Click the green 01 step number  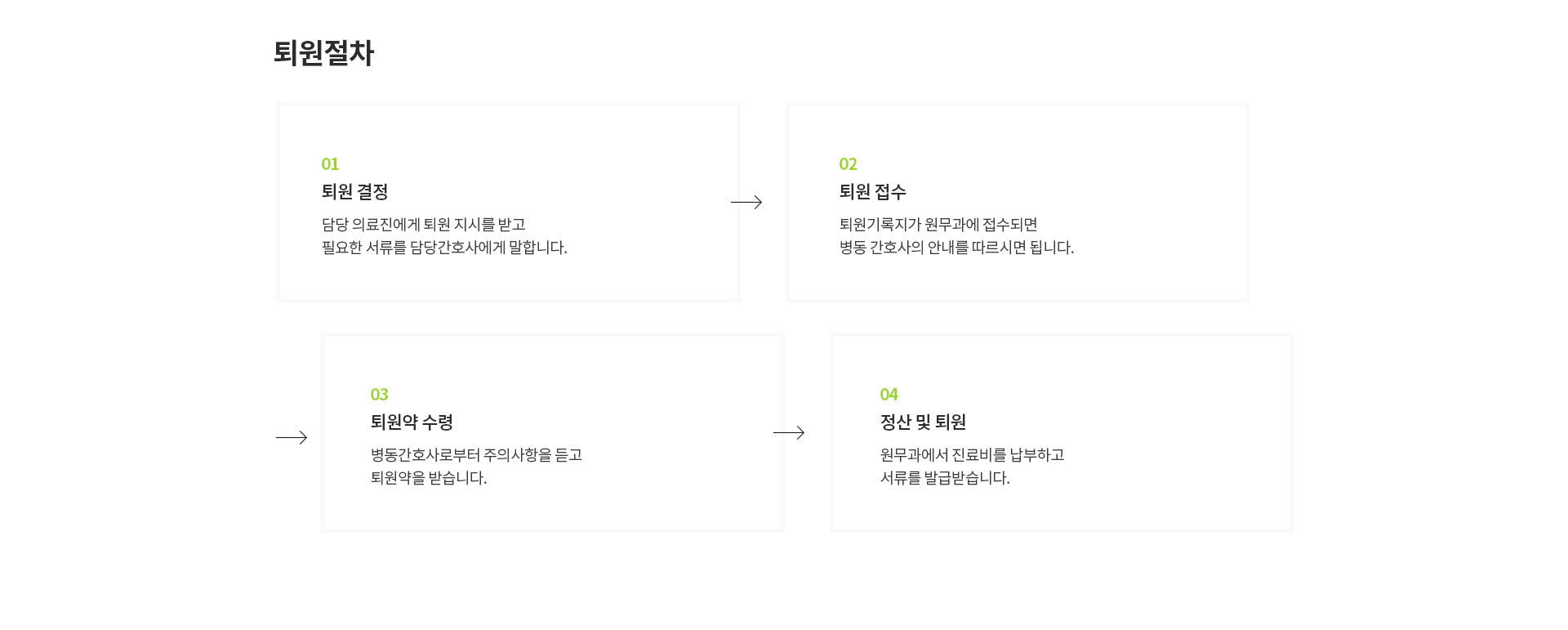click(x=330, y=164)
